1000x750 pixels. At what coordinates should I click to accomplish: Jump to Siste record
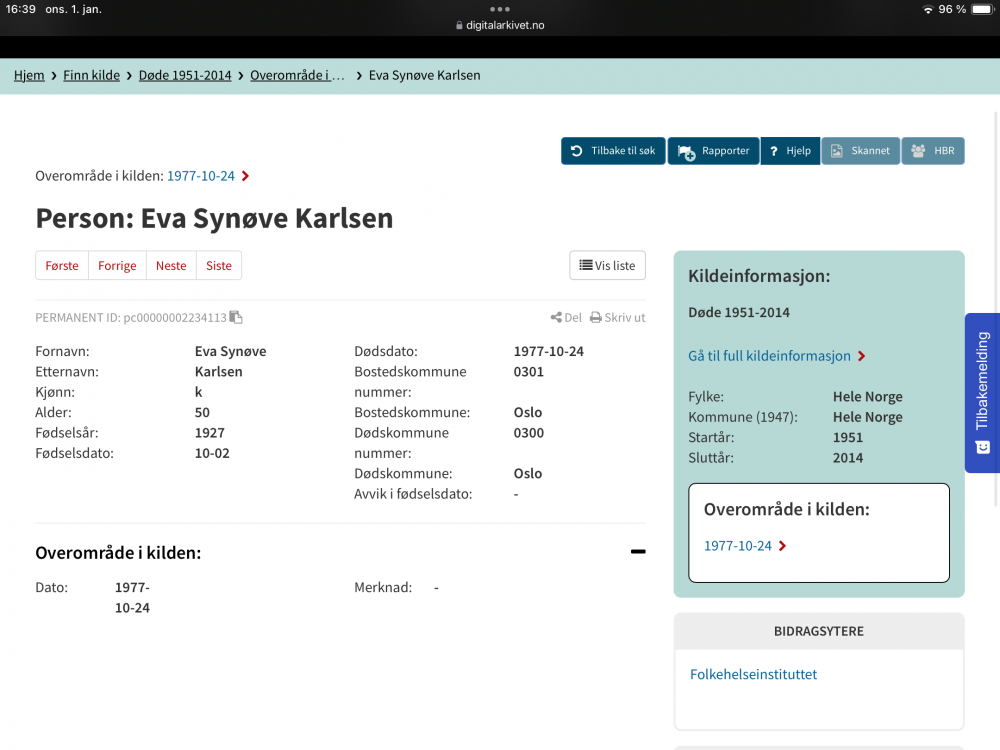pyautogui.click(x=219, y=265)
